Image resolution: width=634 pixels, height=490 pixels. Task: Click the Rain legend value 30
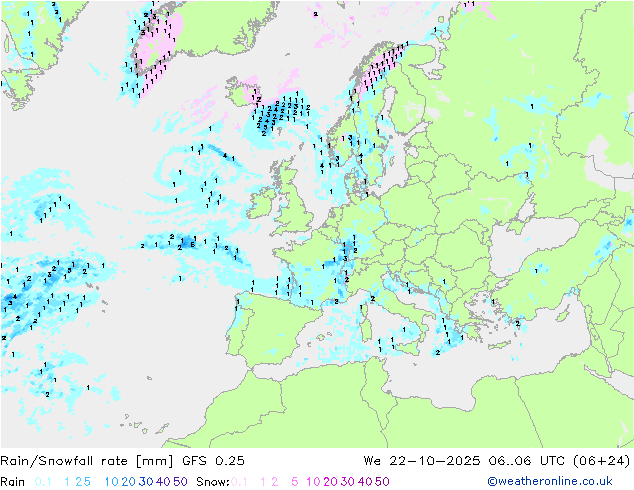click(146, 482)
